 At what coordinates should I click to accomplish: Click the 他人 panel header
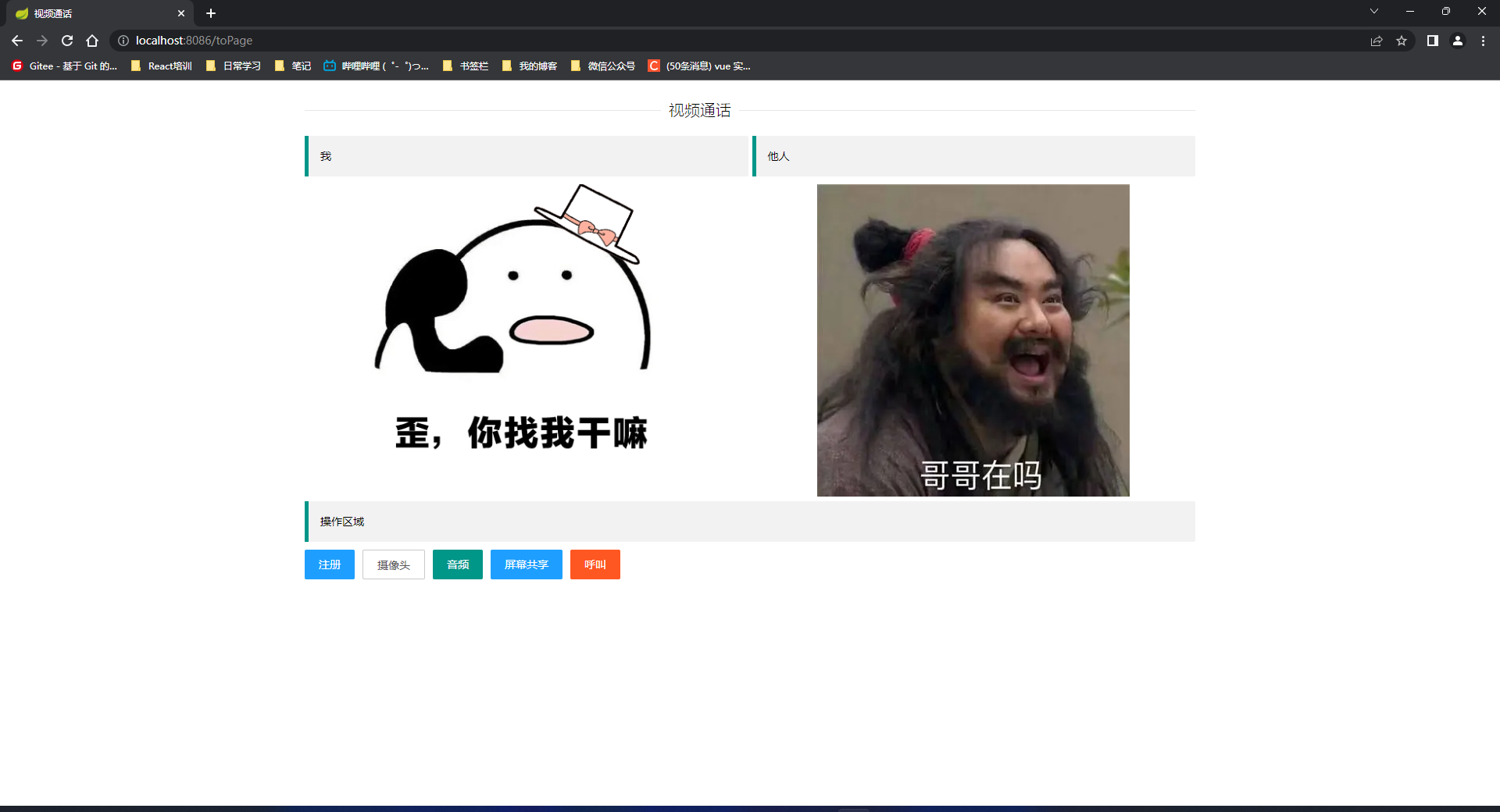coord(973,156)
